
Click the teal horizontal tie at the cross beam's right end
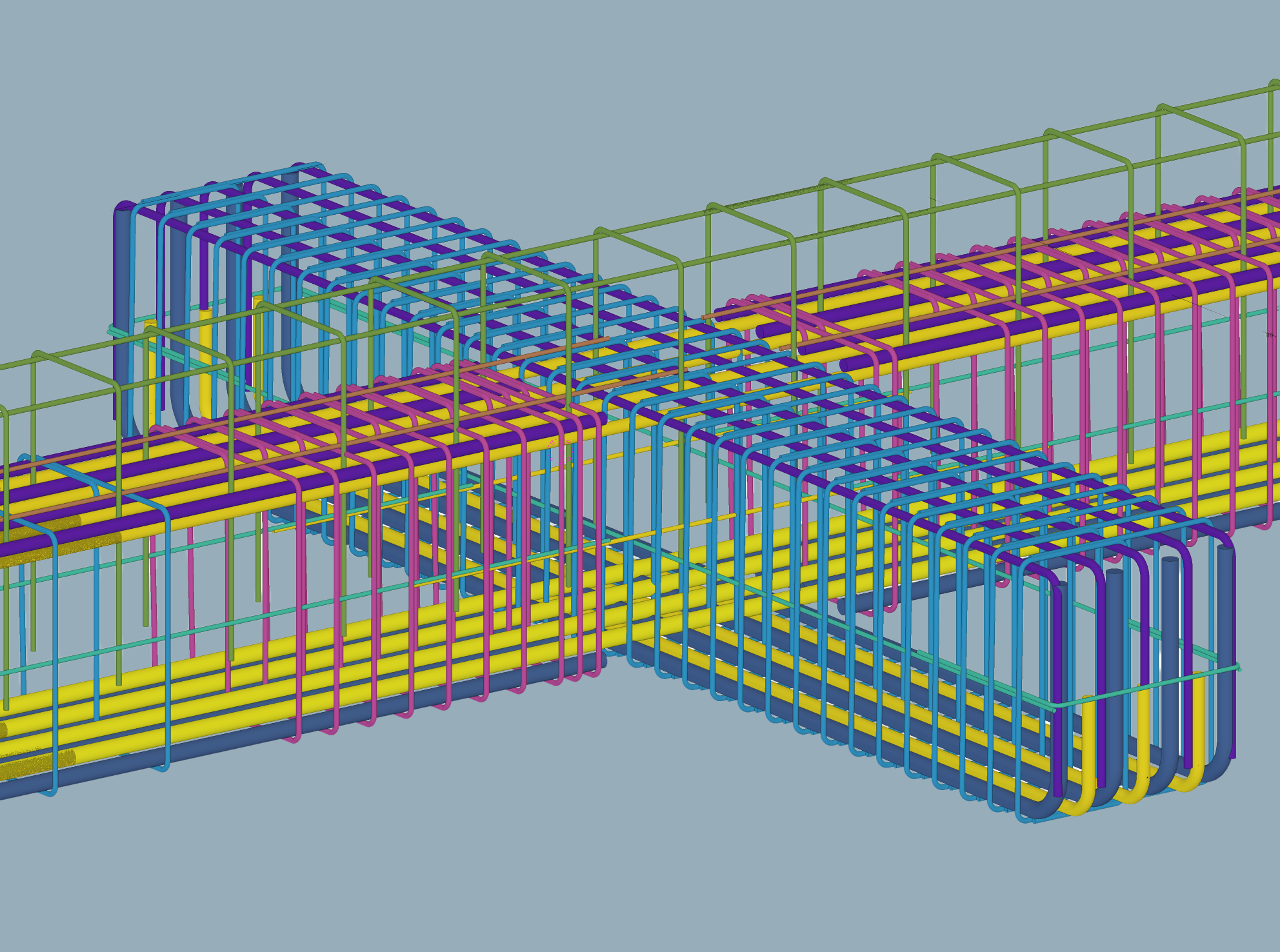(x=1148, y=686)
